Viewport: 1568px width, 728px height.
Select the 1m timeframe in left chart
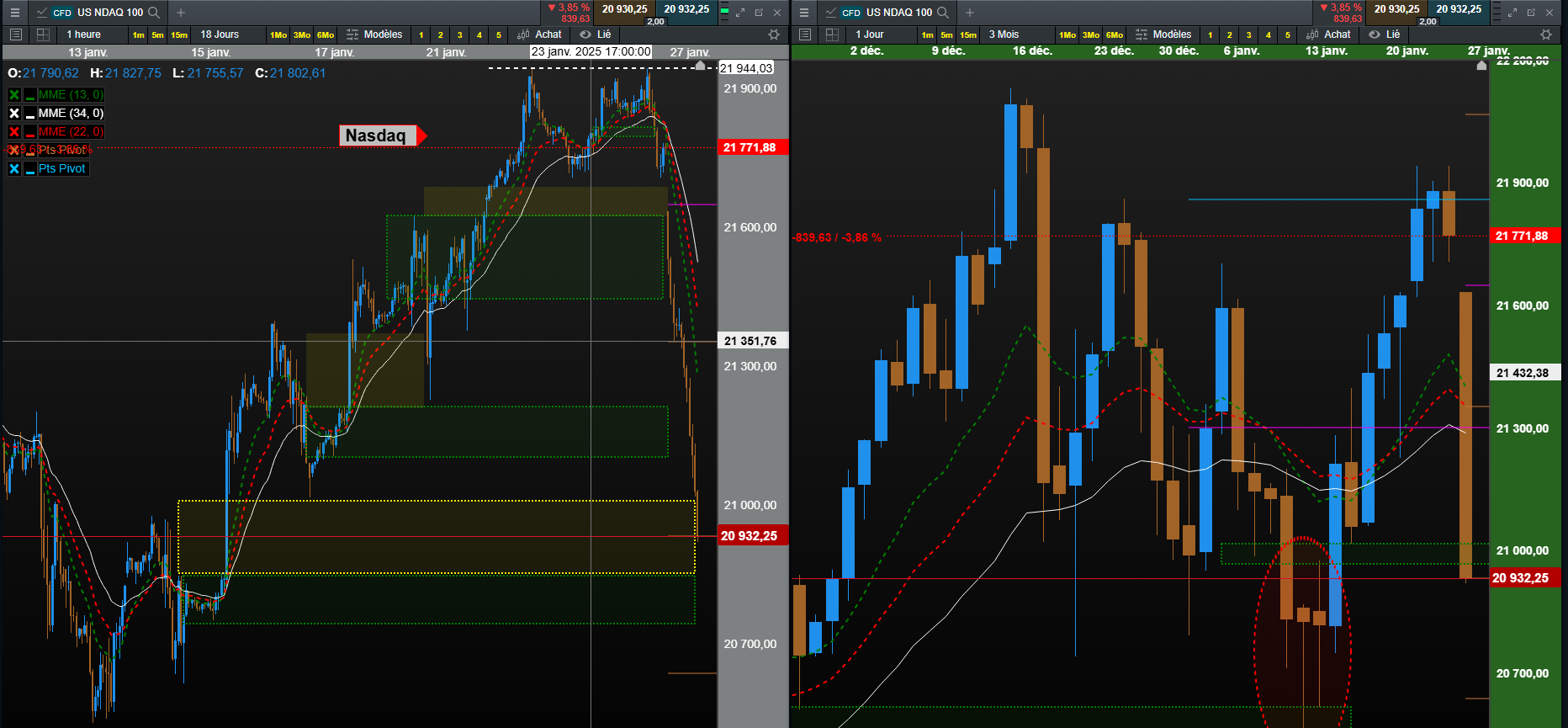pos(139,35)
